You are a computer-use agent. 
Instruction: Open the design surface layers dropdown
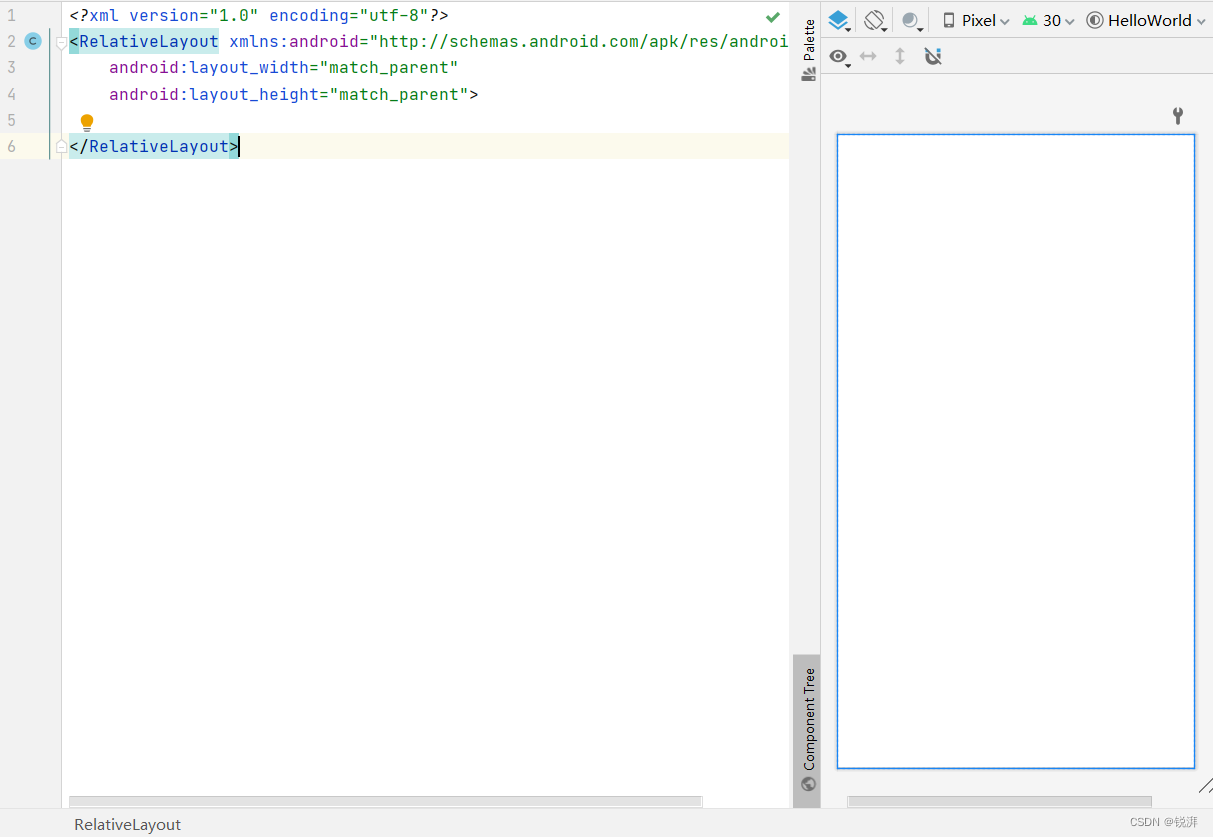pyautogui.click(x=840, y=20)
